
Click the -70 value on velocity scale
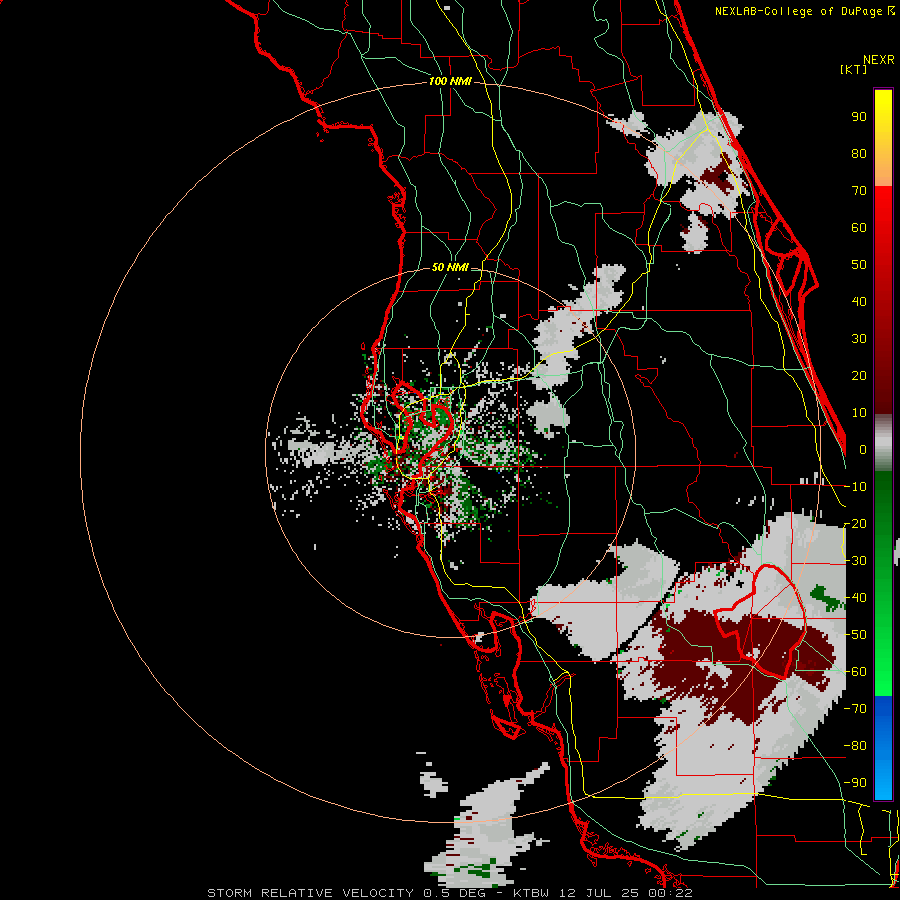click(855, 709)
